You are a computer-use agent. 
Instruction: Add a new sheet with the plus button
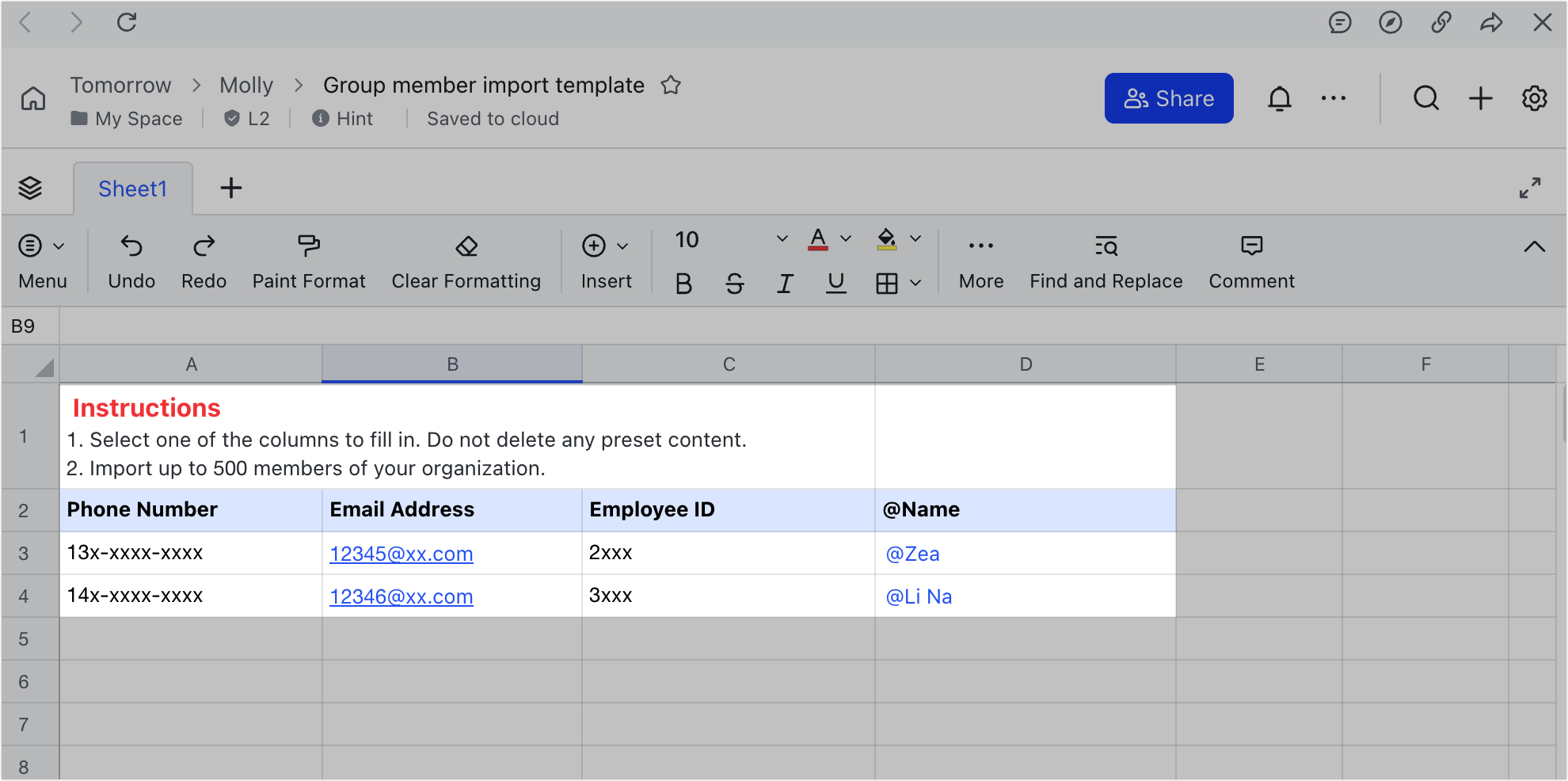pyautogui.click(x=230, y=188)
